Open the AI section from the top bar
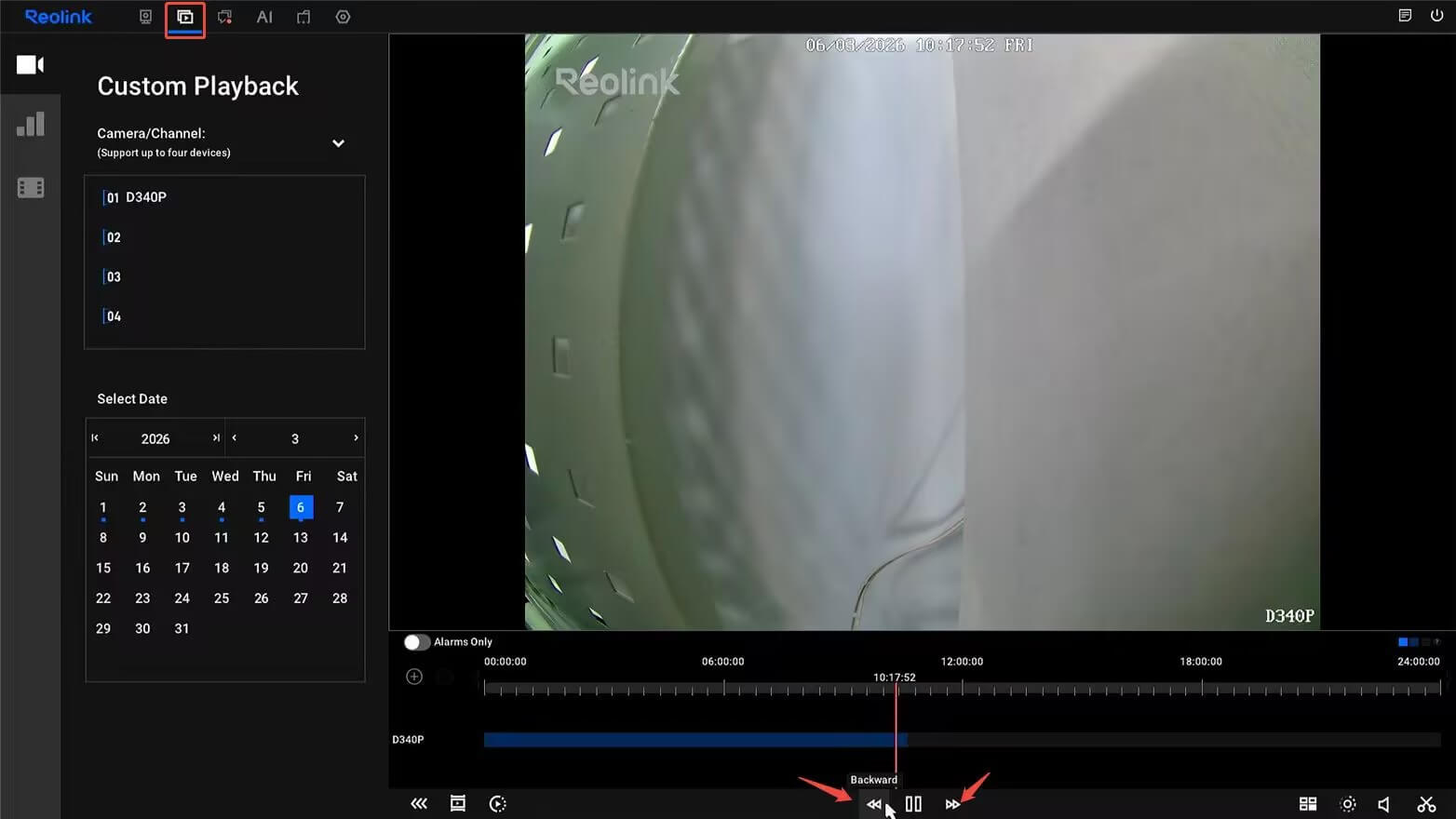The height and width of the screenshot is (819, 1456). [x=264, y=17]
